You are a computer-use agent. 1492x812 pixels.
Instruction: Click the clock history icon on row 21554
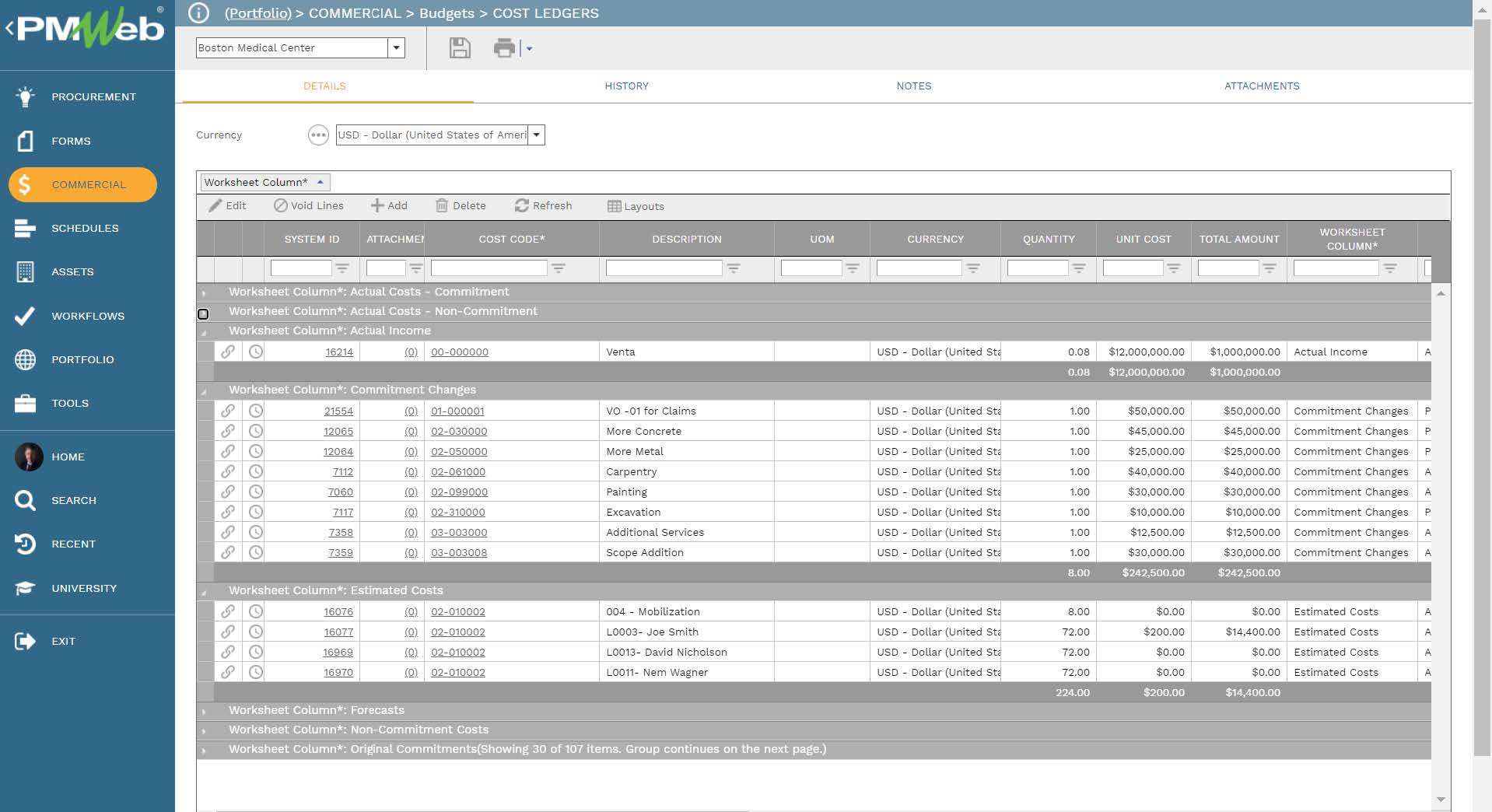coord(256,411)
